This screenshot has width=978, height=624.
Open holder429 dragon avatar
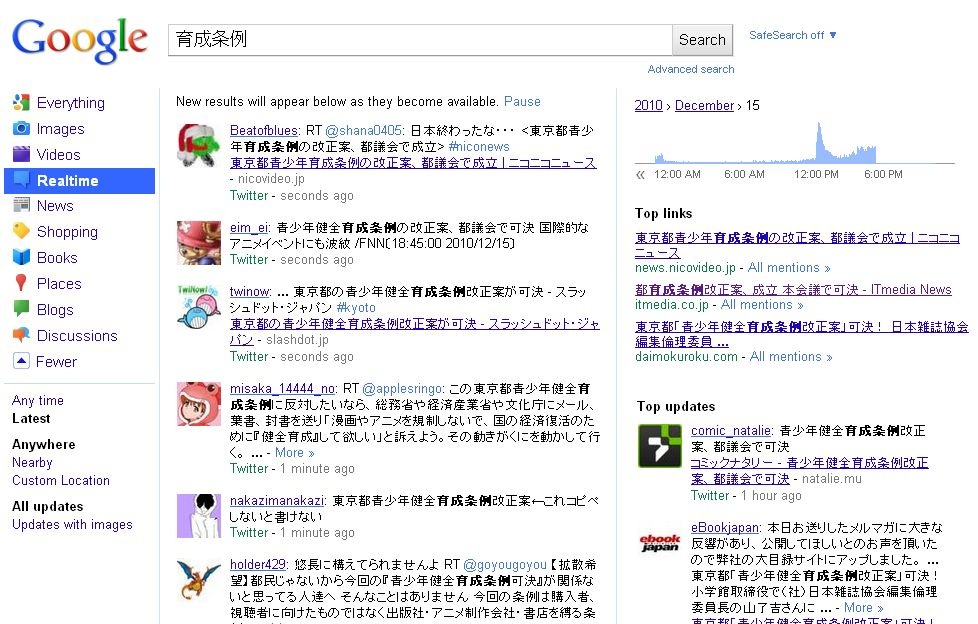(x=198, y=580)
